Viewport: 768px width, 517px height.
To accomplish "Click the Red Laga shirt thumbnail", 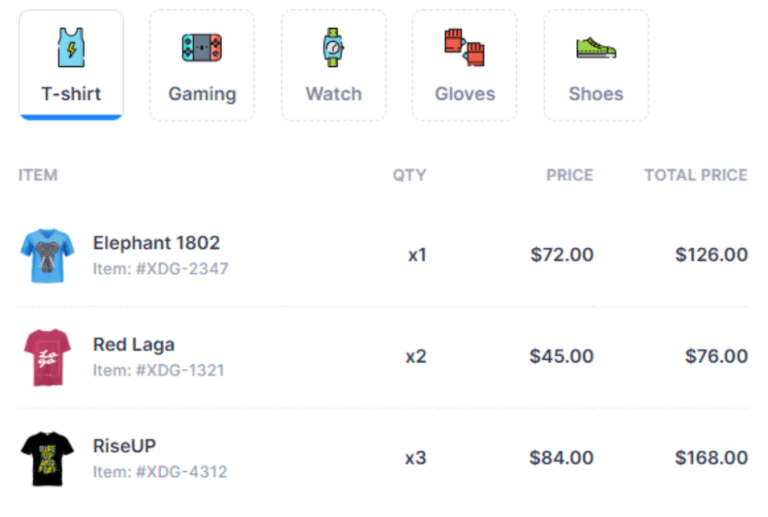I will (47, 357).
